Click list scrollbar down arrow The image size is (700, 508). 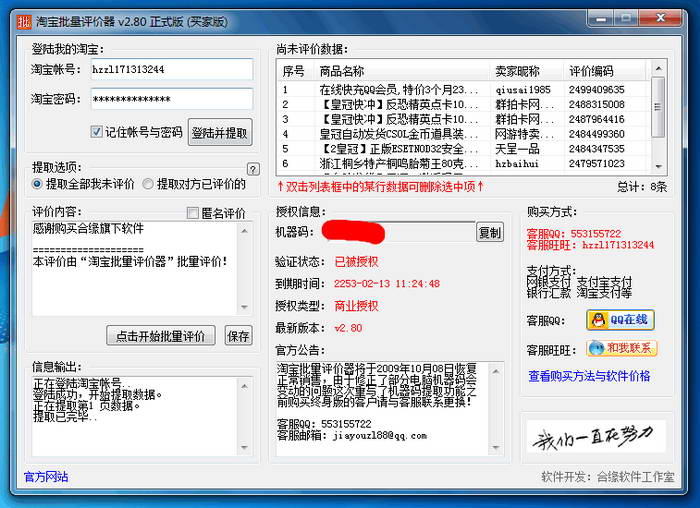(x=658, y=166)
